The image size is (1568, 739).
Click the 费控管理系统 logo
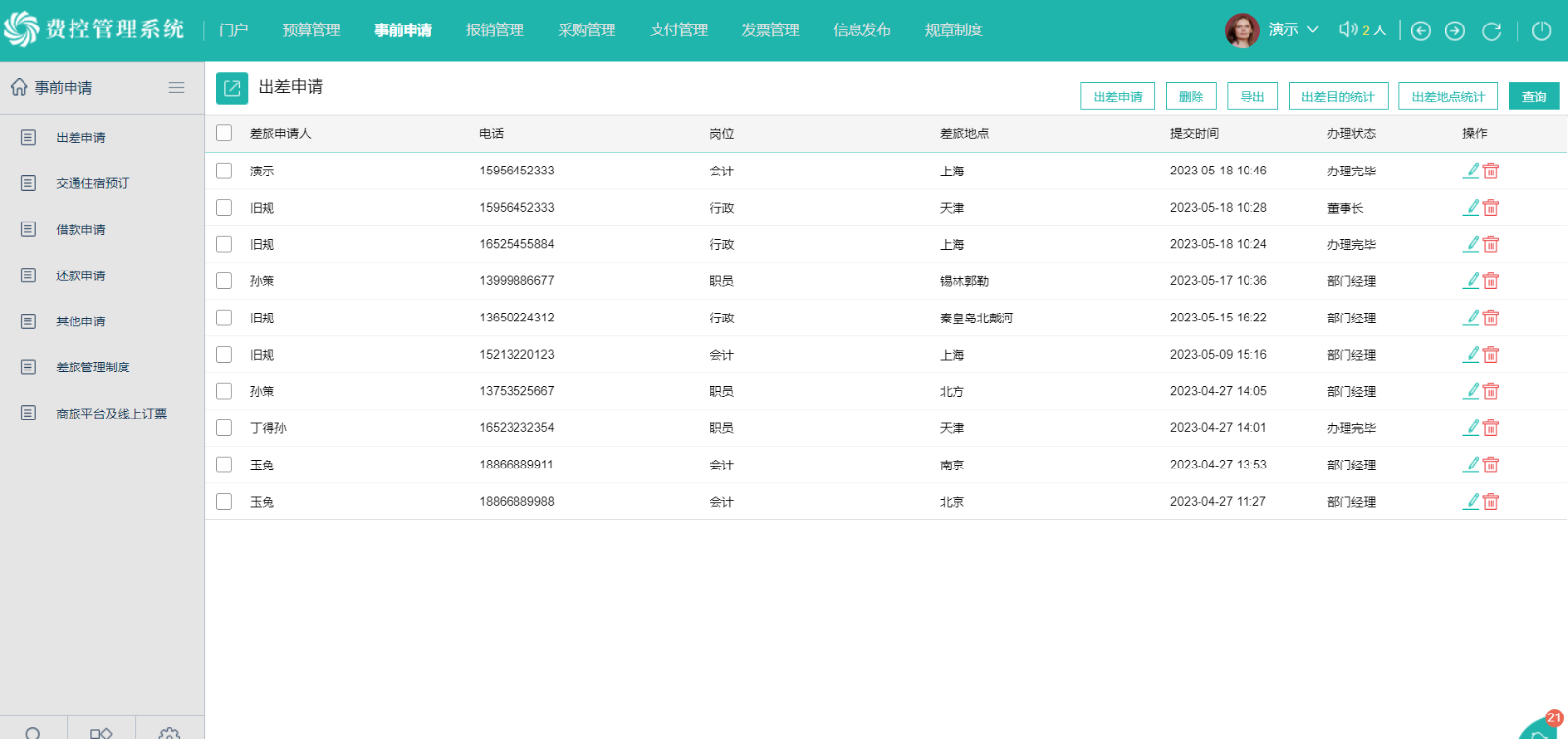click(95, 29)
